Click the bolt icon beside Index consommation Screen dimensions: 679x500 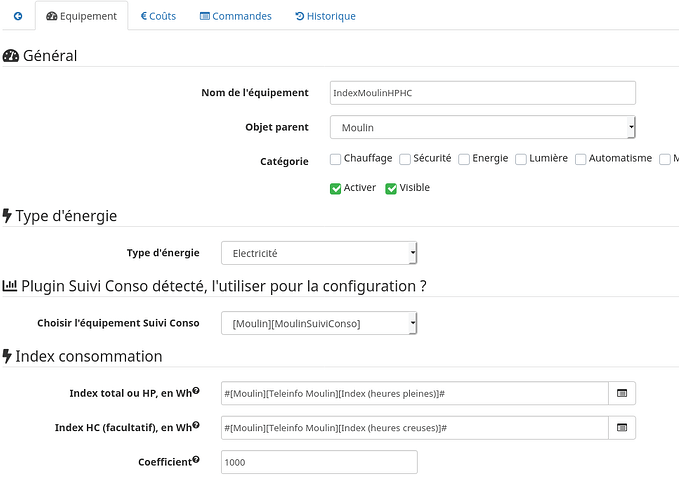[x=7, y=356]
